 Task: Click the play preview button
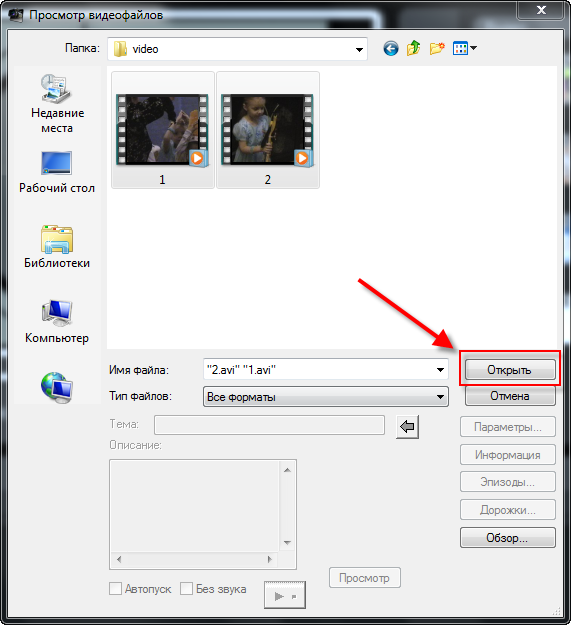(x=285, y=596)
